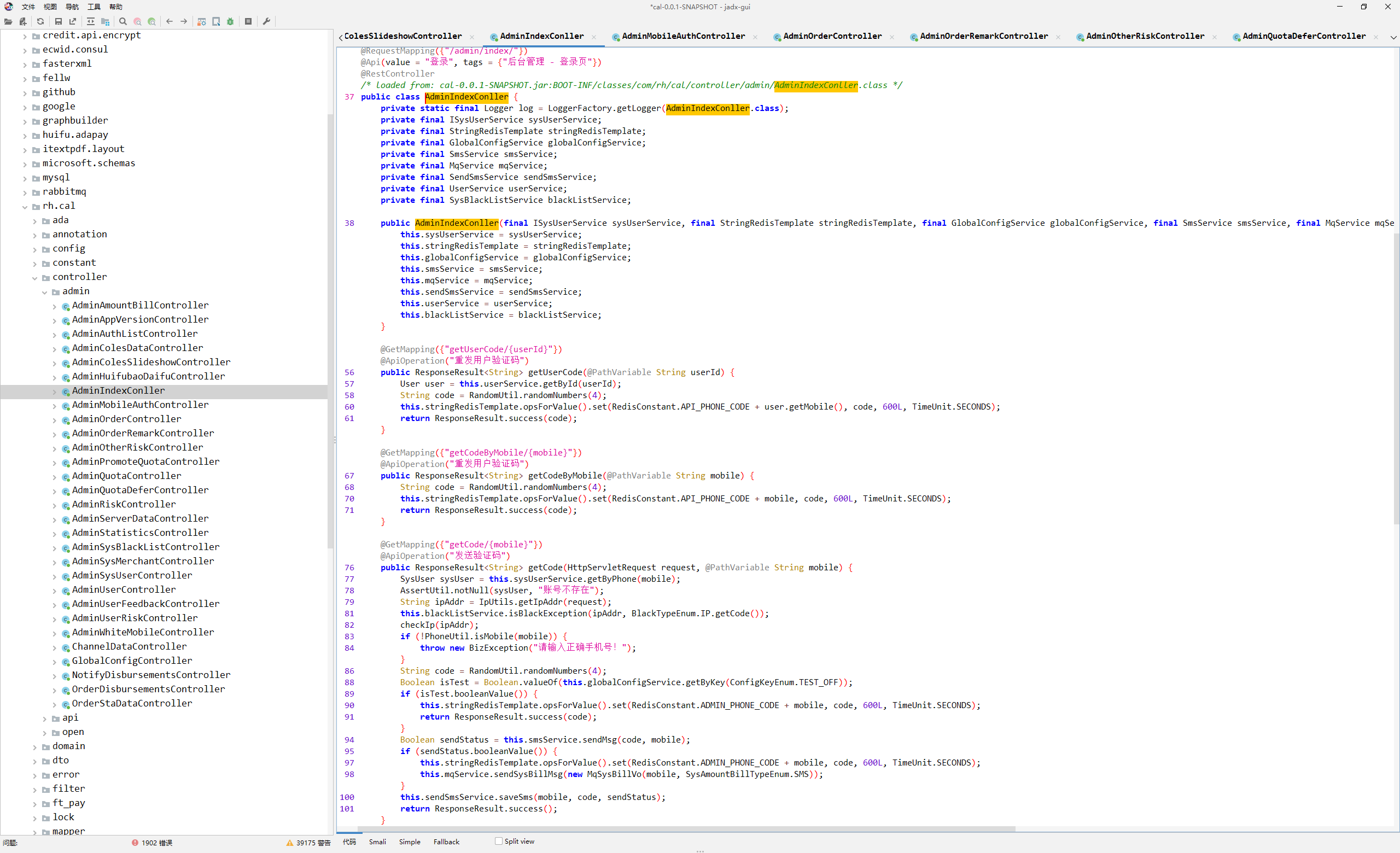Click the export project icon
1400x853 pixels.
click(73, 21)
